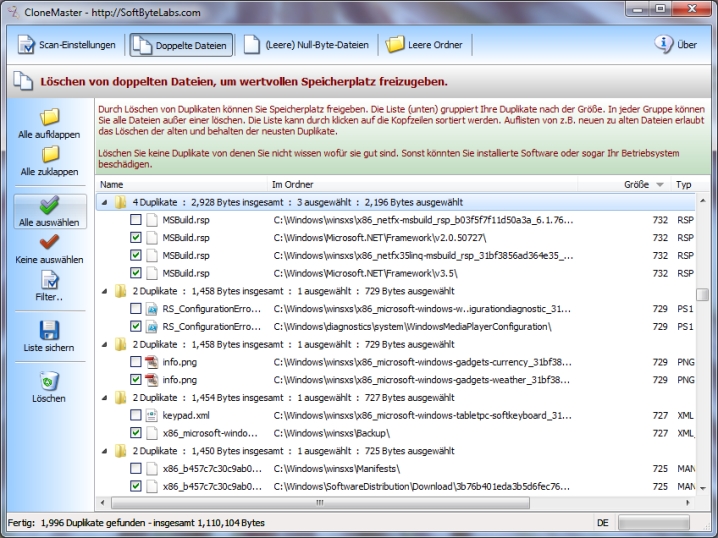718x538 pixels.
Task: Click Liste sichern floppy disk icon
Action: [x=48, y=330]
